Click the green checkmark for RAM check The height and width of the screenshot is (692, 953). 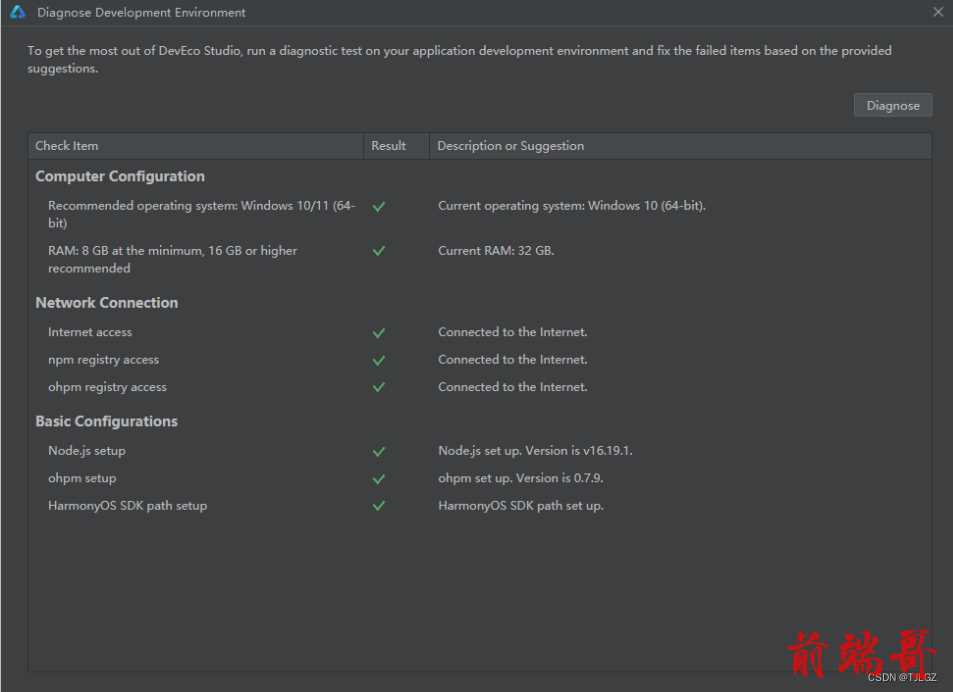point(379,250)
